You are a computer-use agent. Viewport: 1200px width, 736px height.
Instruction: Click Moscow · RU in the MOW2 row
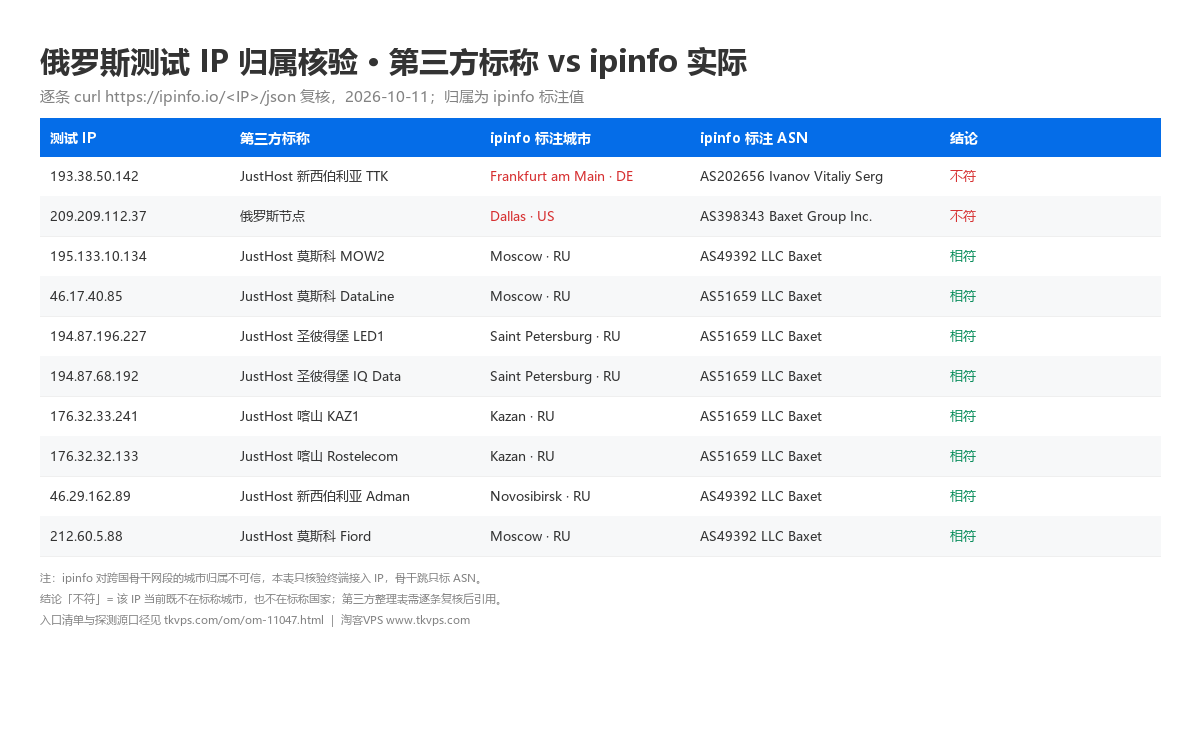pyautogui.click(x=530, y=256)
